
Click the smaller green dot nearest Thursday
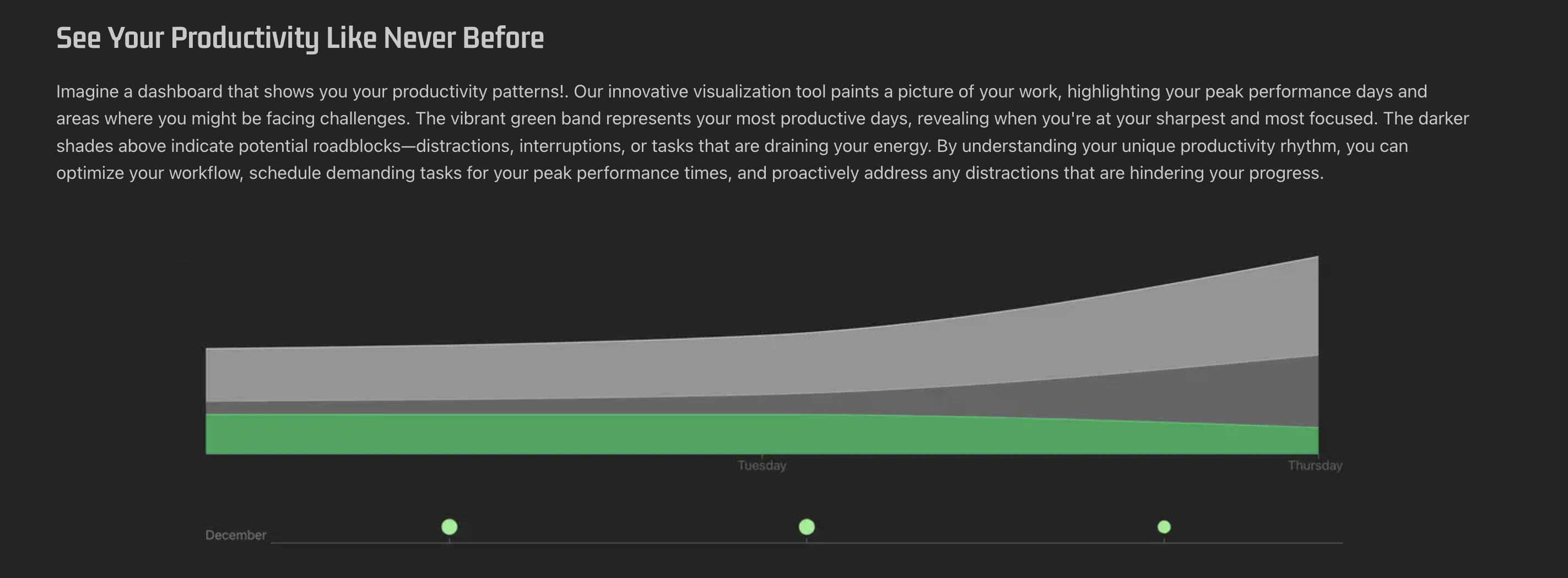(x=1164, y=527)
